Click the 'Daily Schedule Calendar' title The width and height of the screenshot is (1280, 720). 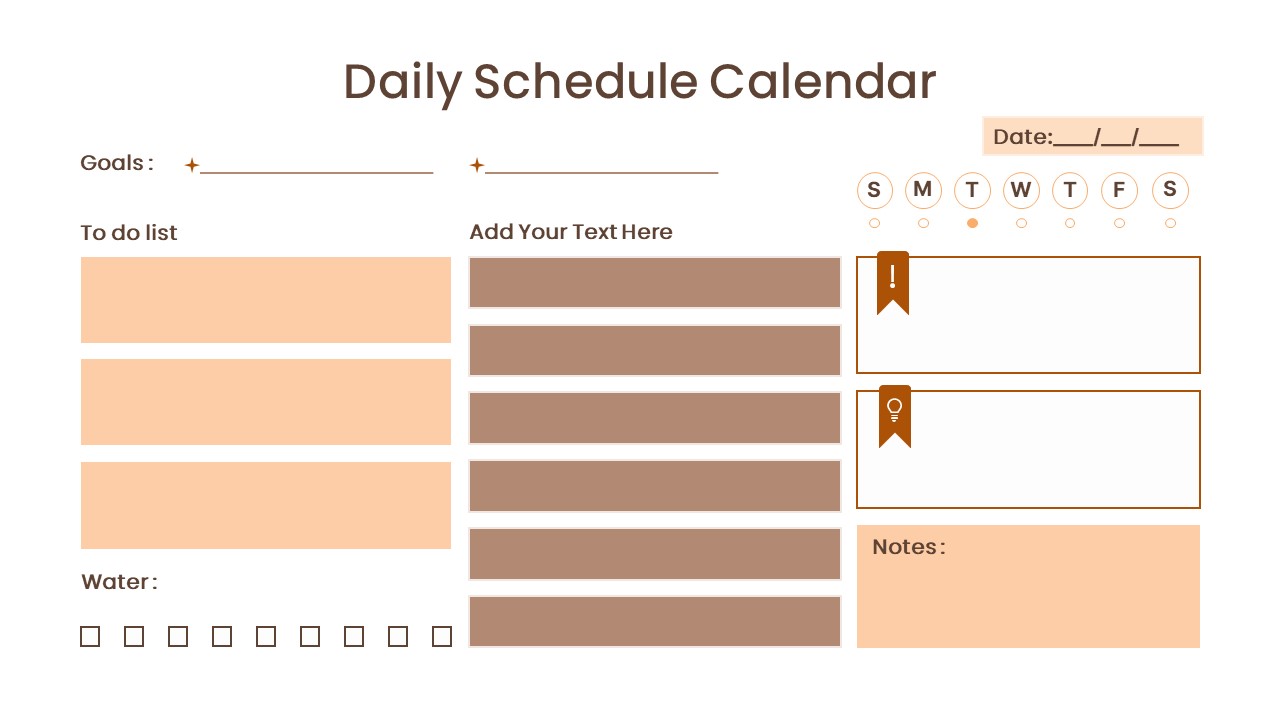pyautogui.click(x=640, y=81)
